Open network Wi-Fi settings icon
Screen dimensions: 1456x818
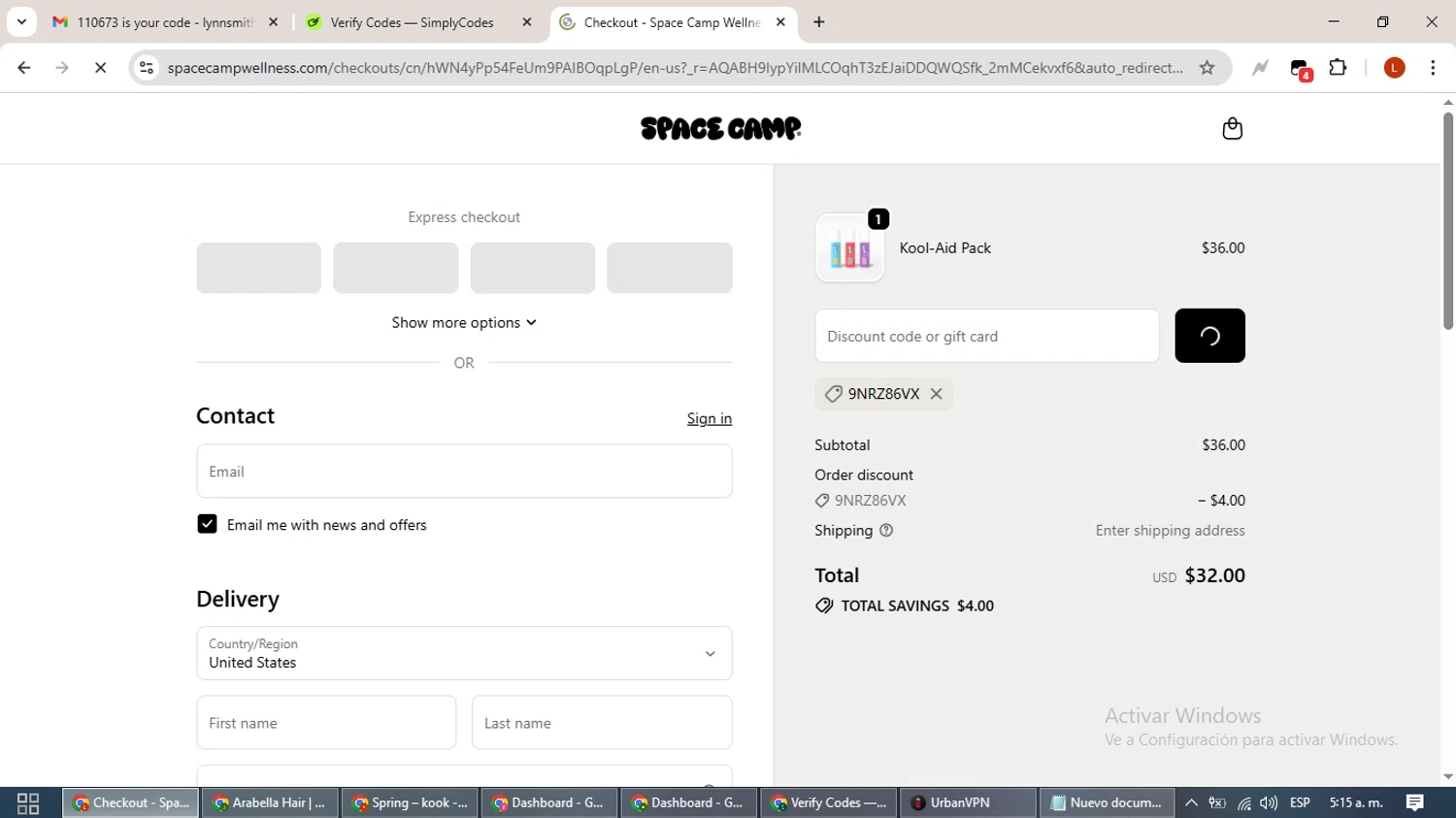[x=1243, y=802]
